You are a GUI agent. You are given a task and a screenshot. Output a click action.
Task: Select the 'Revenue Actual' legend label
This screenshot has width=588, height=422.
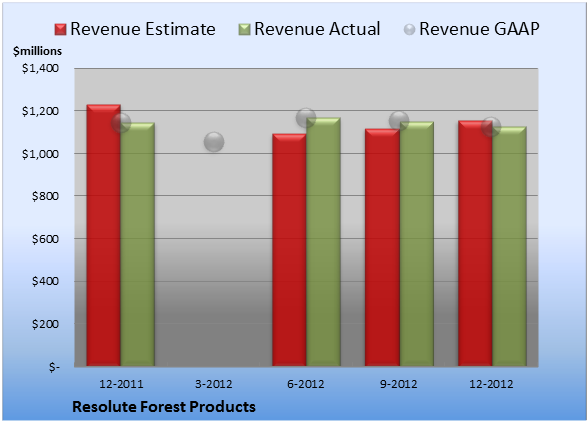(317, 29)
